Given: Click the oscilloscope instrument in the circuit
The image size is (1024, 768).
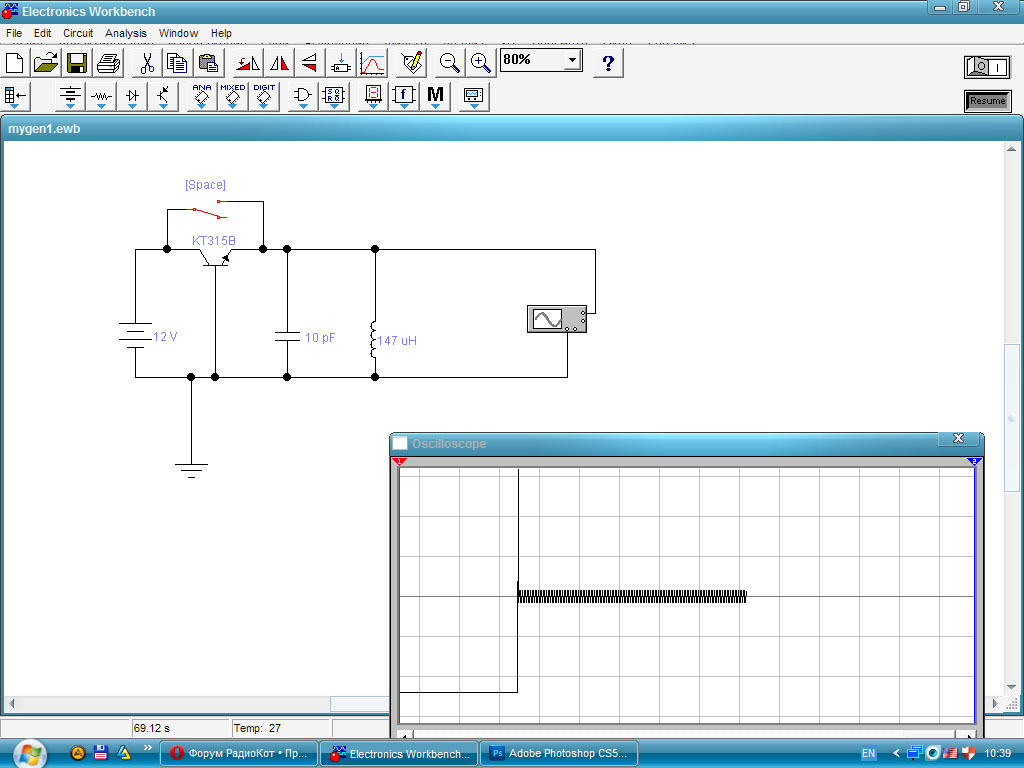Looking at the screenshot, I should click(556, 319).
